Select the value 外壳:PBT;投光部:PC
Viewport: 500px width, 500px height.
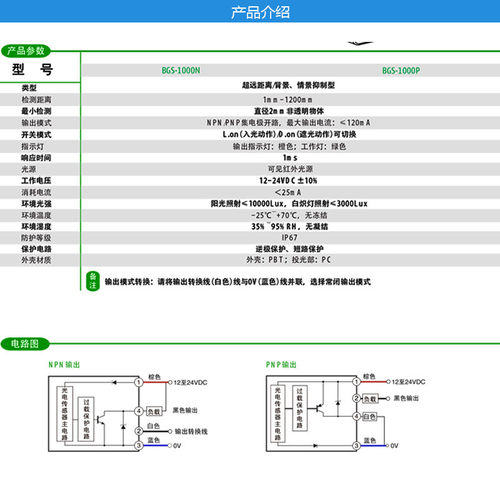pyautogui.click(x=289, y=260)
